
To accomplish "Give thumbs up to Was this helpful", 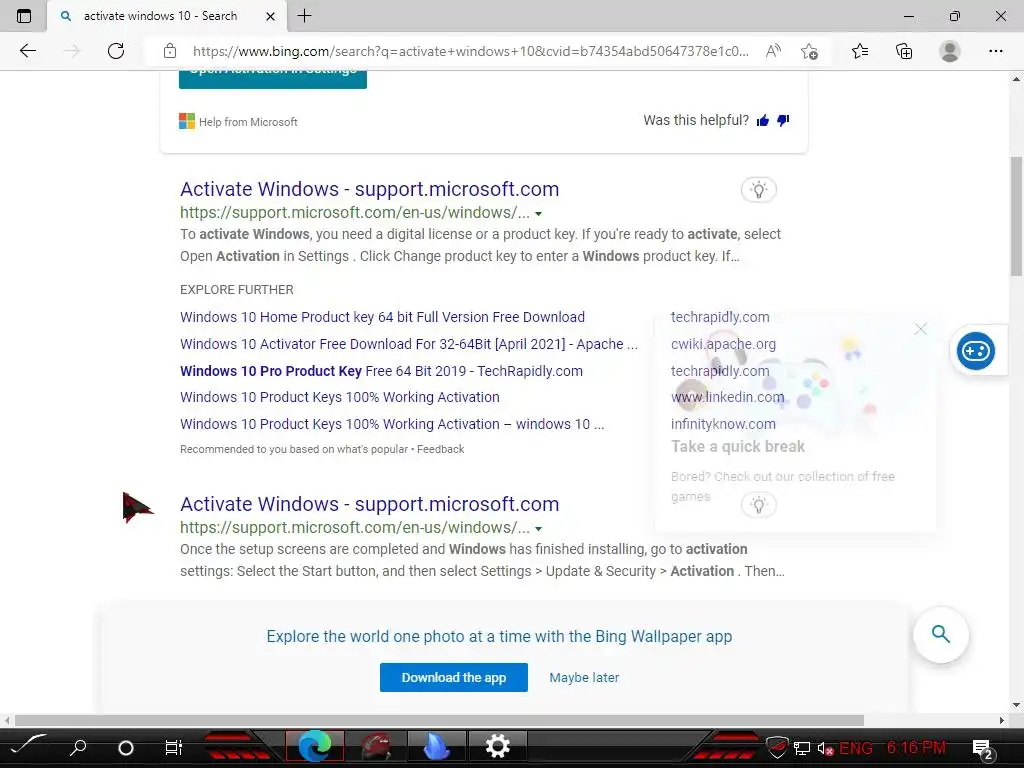I will (762, 120).
